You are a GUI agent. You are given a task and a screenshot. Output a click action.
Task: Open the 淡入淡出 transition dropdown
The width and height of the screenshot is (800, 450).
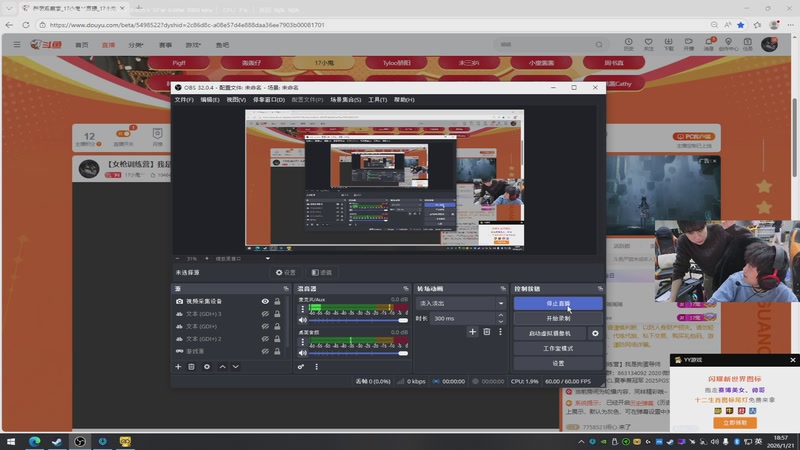tap(461, 304)
